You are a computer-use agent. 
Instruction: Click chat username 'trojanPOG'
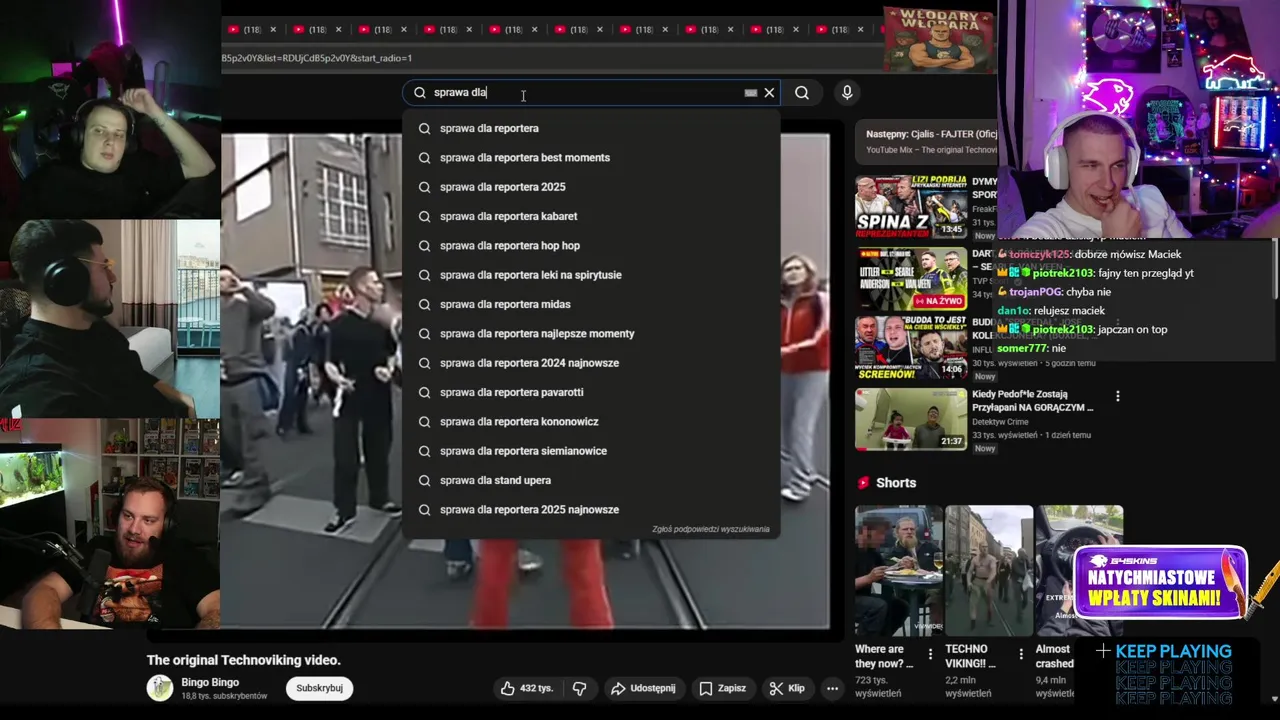[1035, 292]
